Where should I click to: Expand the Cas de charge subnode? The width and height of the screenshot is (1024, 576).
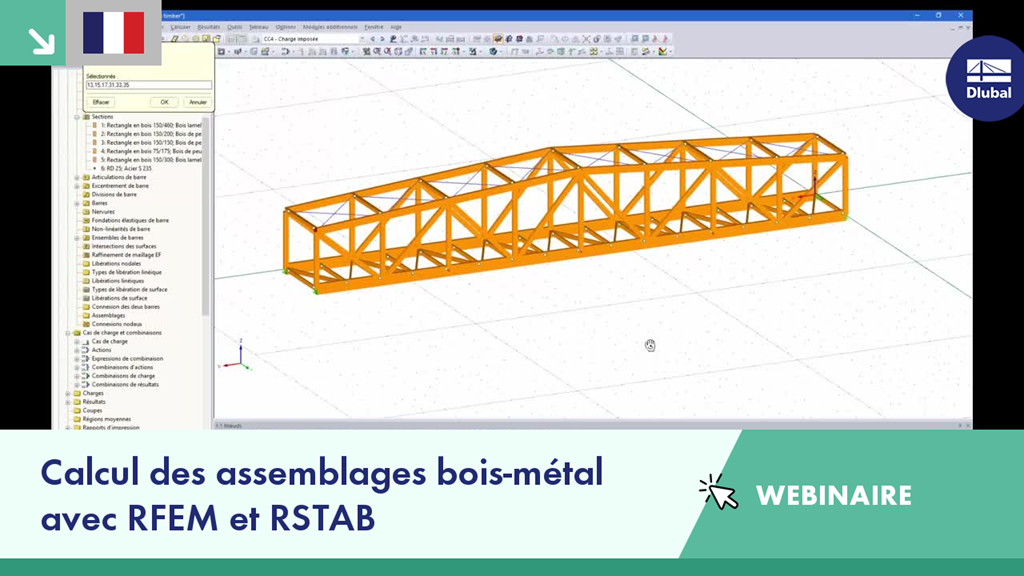pyautogui.click(x=77, y=342)
